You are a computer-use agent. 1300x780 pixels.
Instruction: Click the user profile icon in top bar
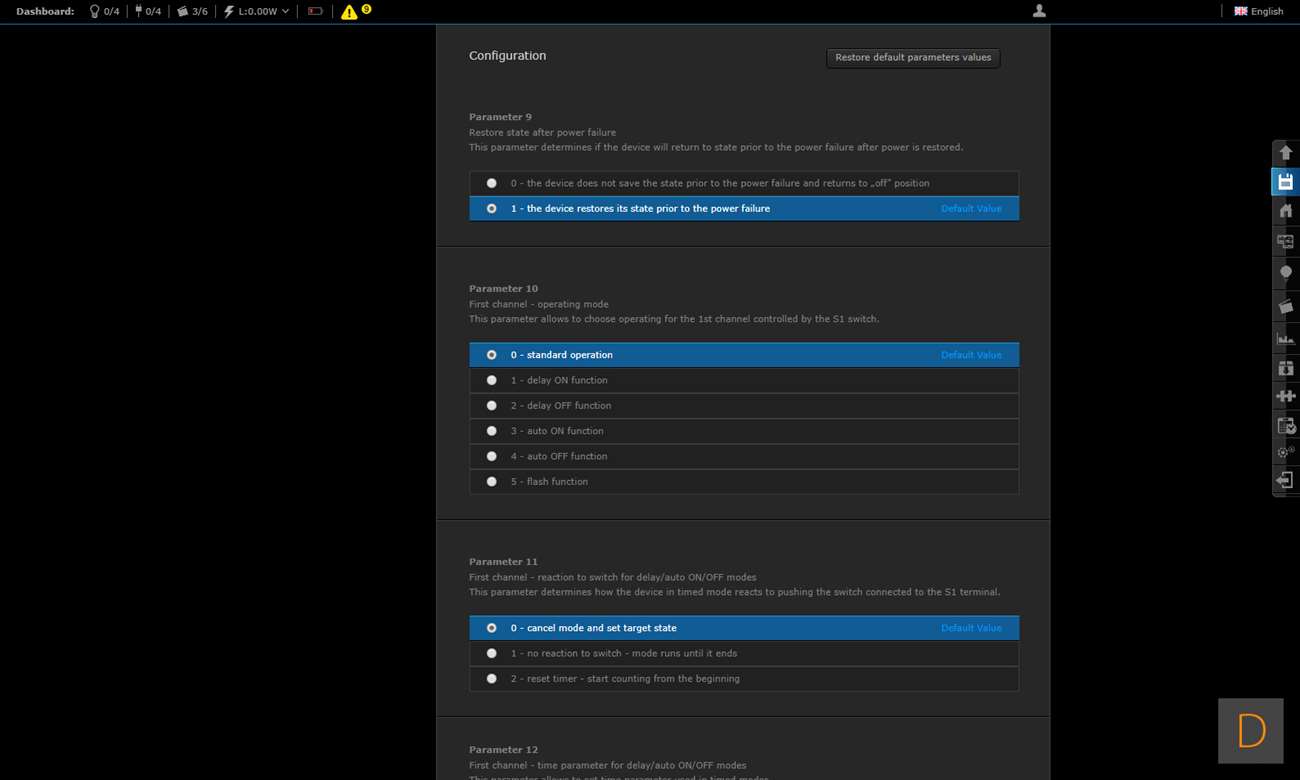point(1039,11)
